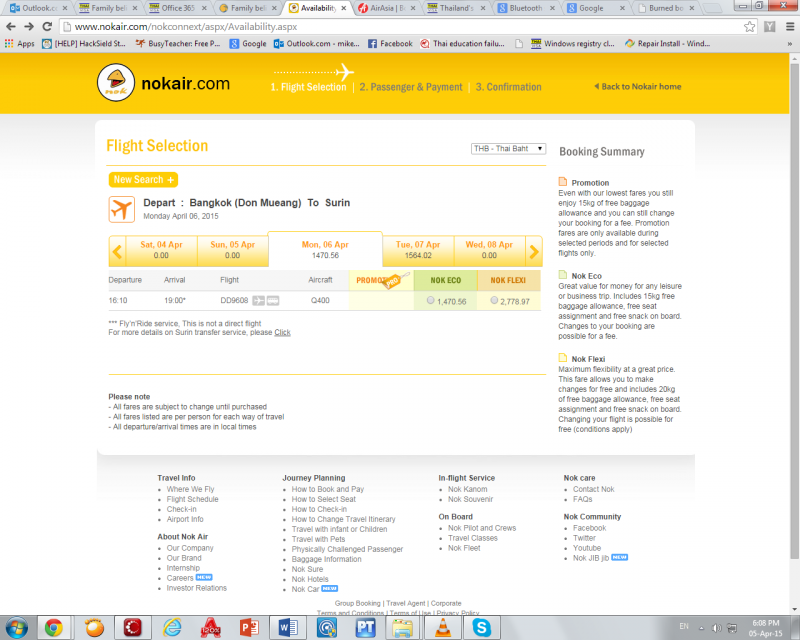Select the Sat, 04 Apr date tab
Image resolution: width=800 pixels, height=640 pixels.
(161, 250)
